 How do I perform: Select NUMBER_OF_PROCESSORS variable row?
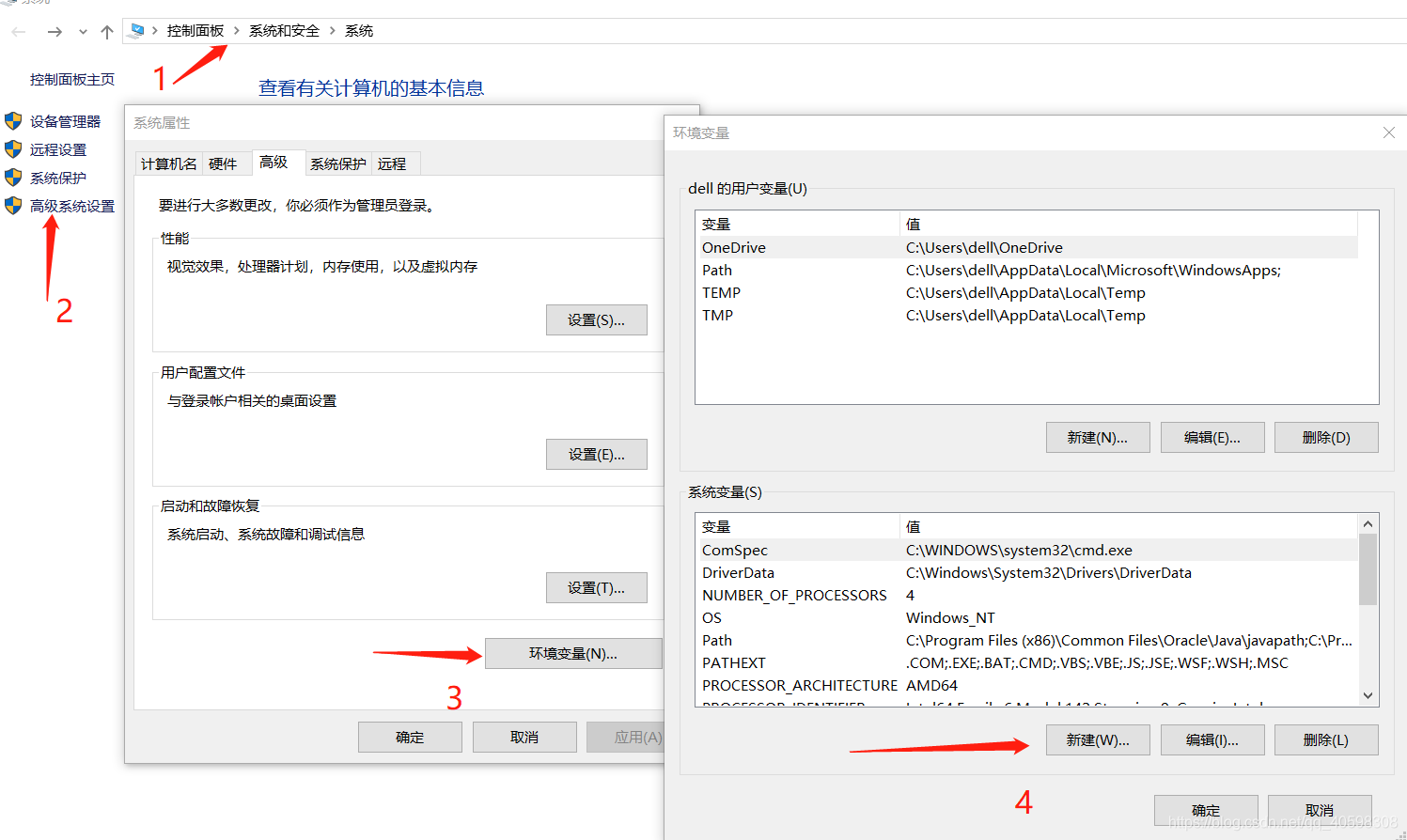pos(1026,596)
